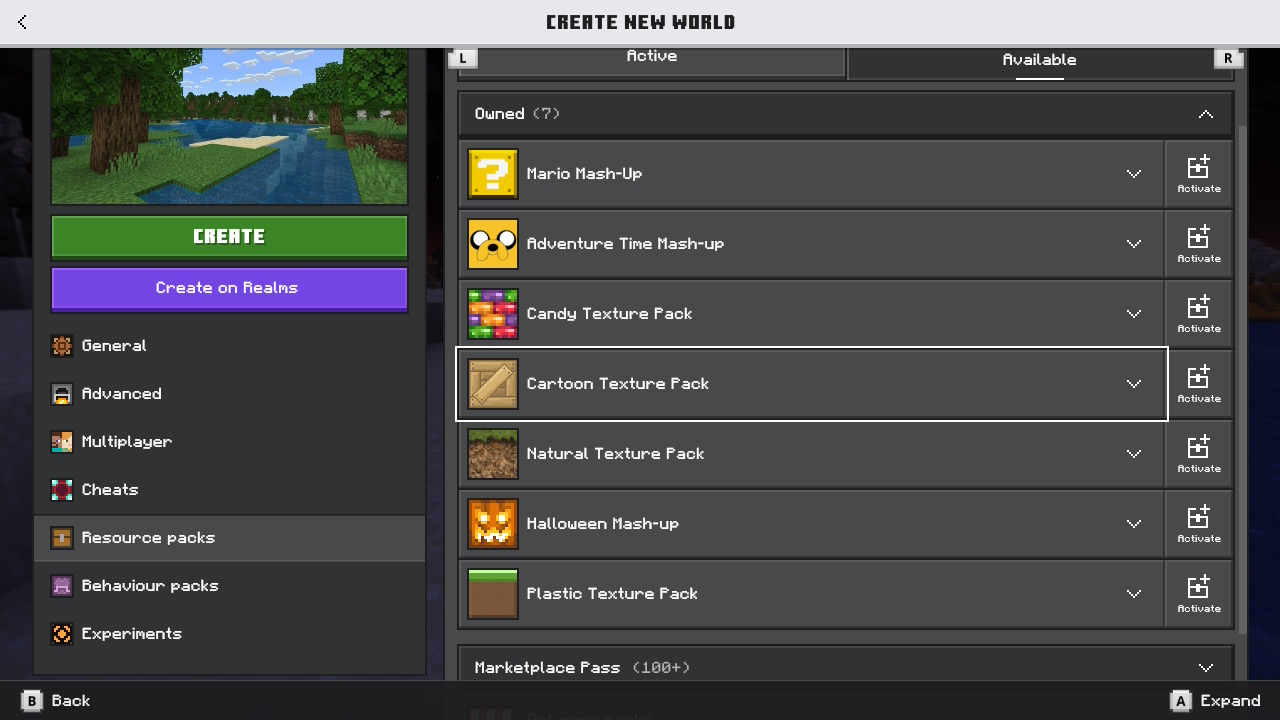Click the green Create button
Viewport: 1280px width, 720px height.
tap(229, 237)
